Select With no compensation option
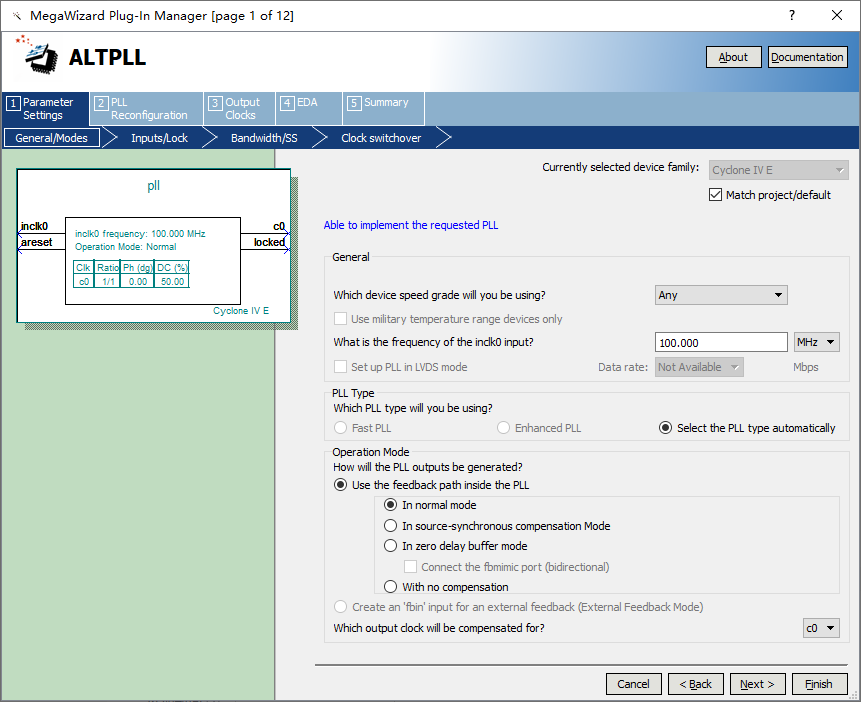Image resolution: width=861 pixels, height=702 pixels. pos(390,587)
